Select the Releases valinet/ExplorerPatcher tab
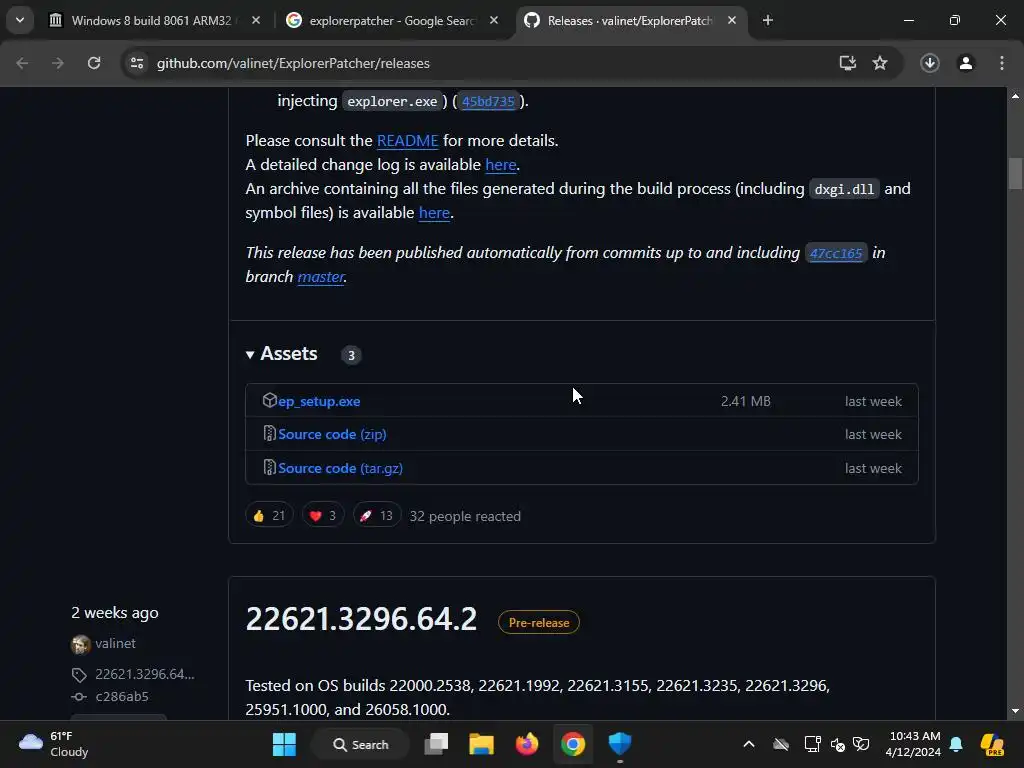The image size is (1024, 768). 630,20
